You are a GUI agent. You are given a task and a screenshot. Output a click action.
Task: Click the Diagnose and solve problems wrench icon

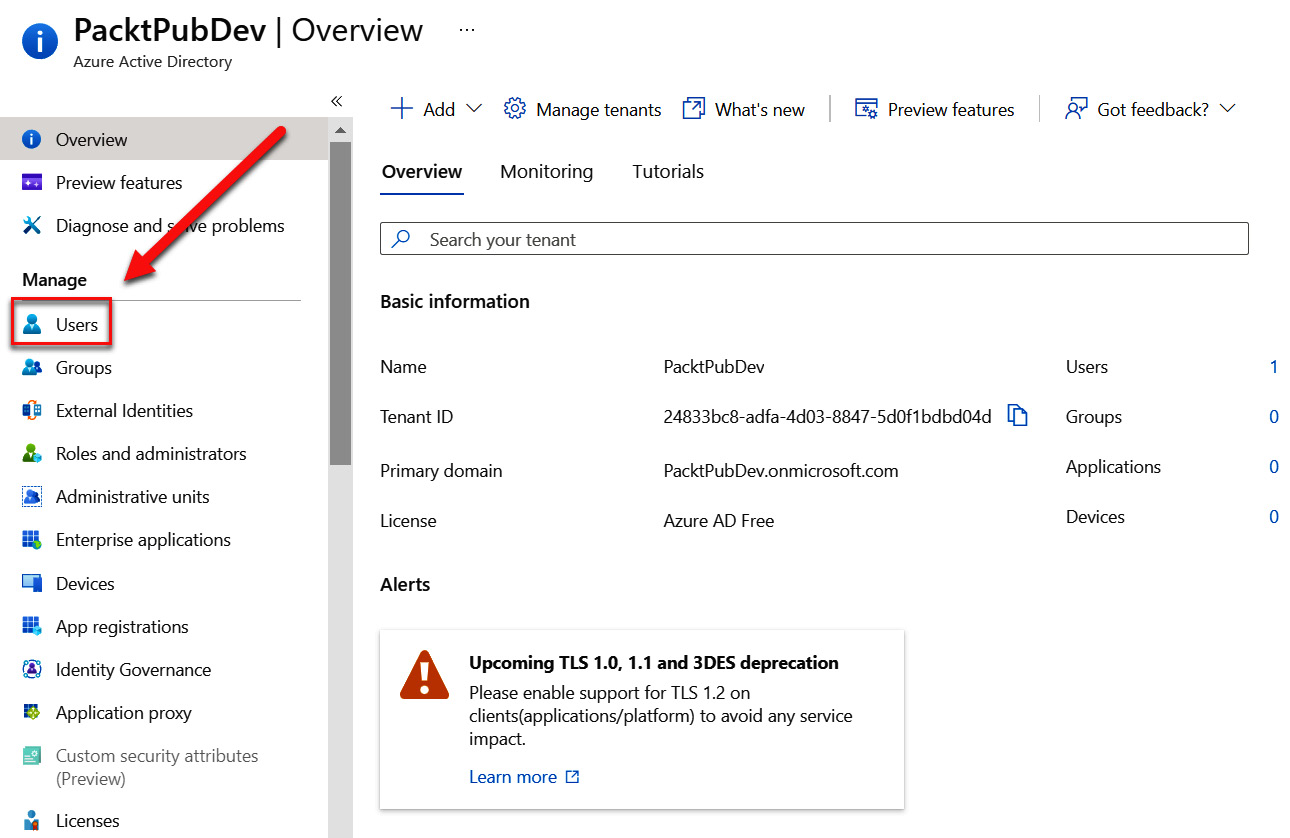click(x=32, y=225)
